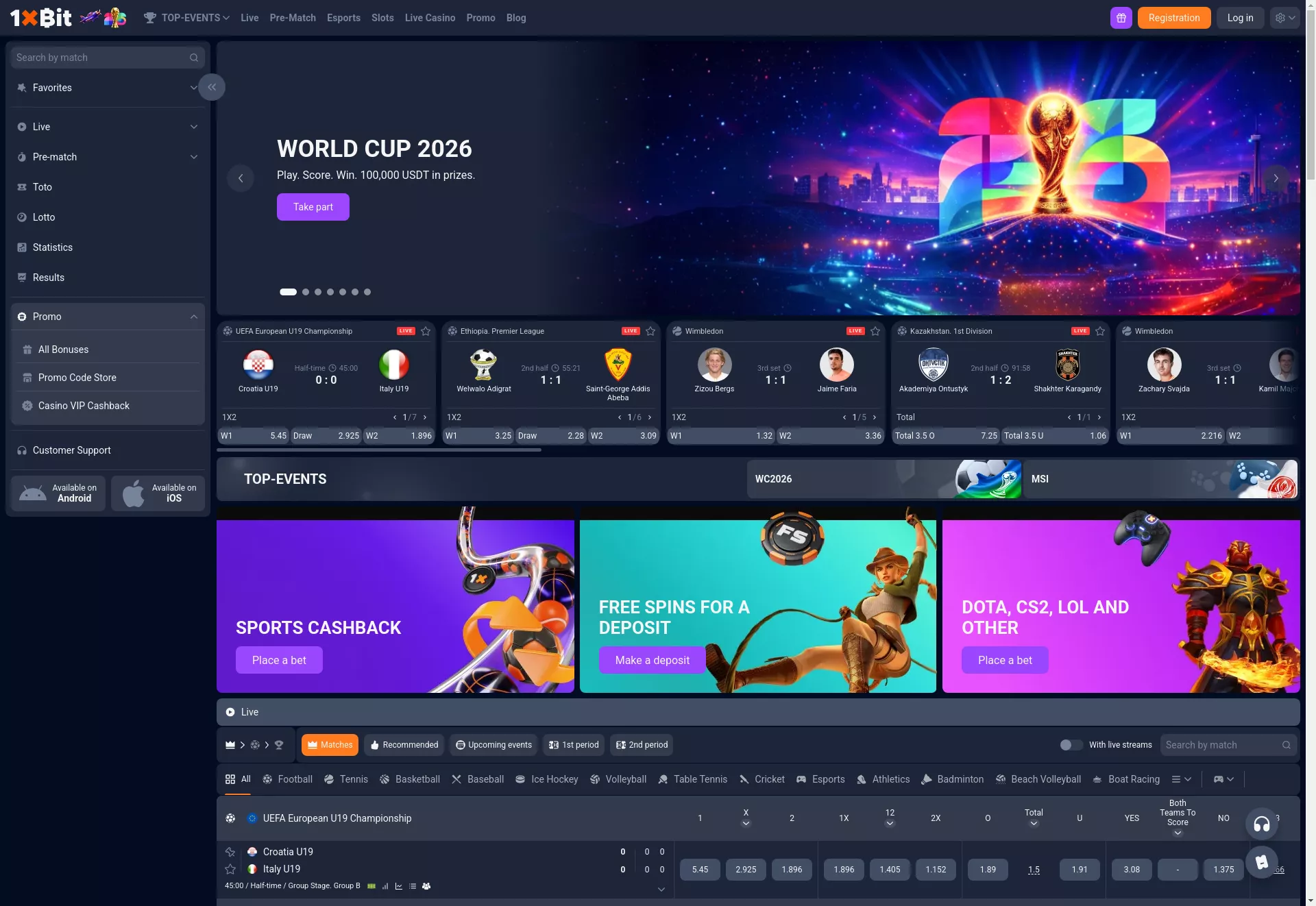Collapse the Promo section in sidebar
The image size is (1316, 906).
[x=108, y=317]
